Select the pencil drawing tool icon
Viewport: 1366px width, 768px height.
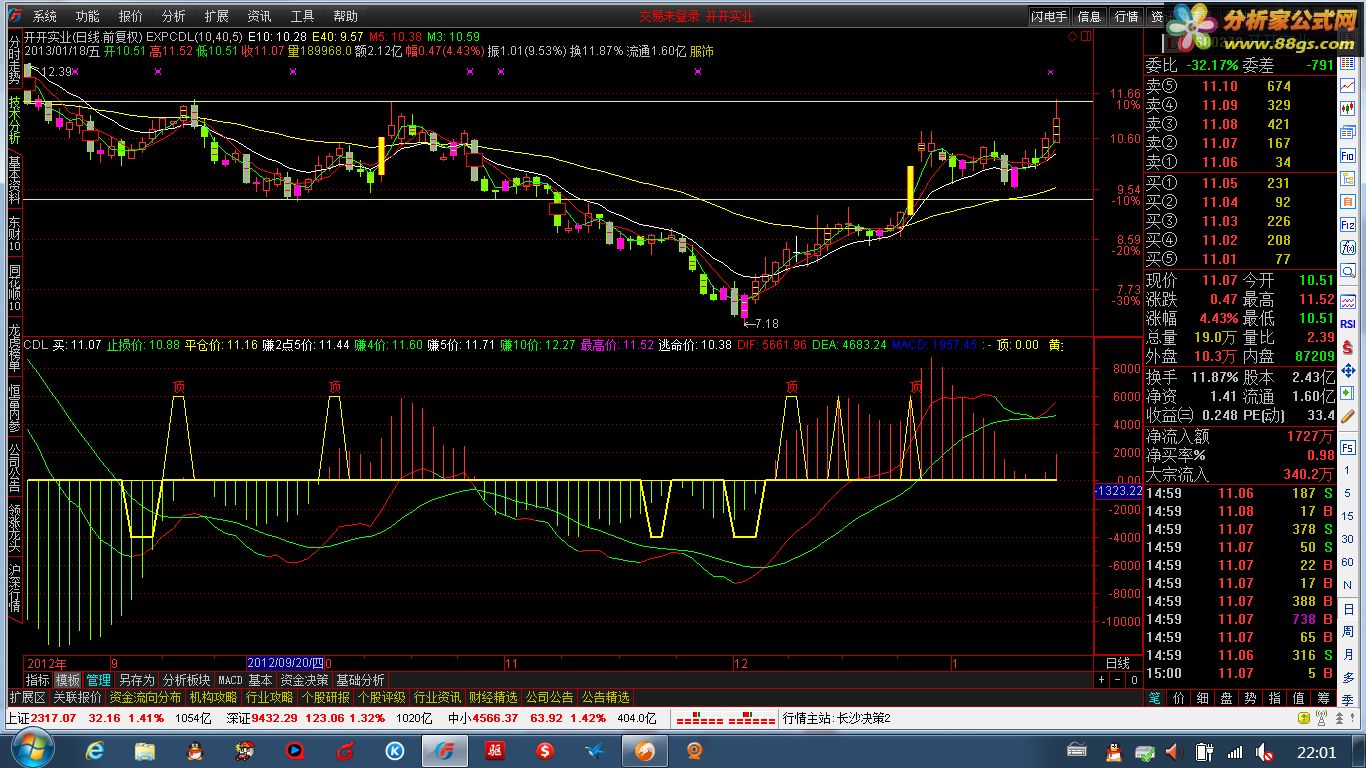tap(1348, 417)
